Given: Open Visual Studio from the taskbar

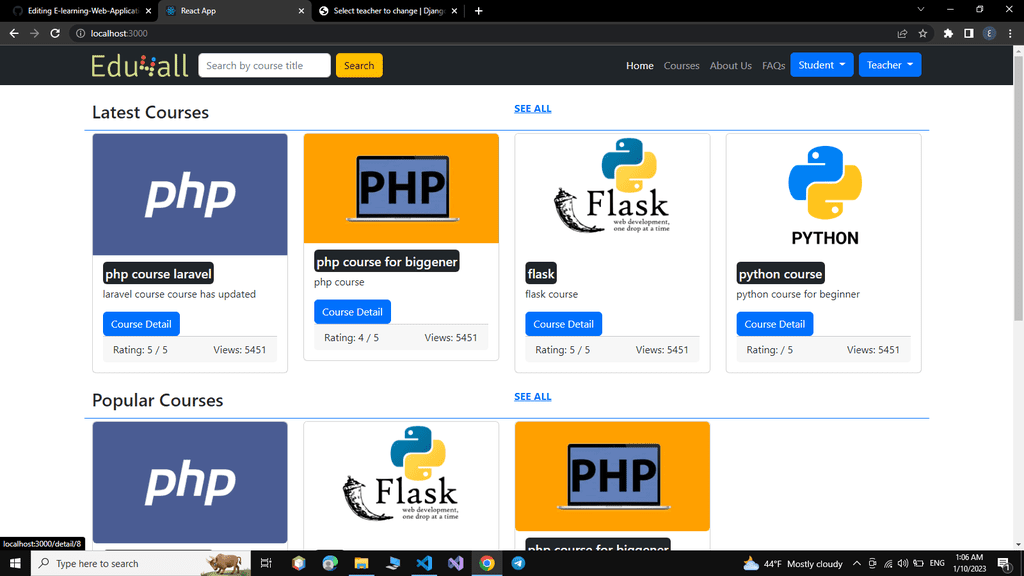Looking at the screenshot, I should click(x=455, y=563).
